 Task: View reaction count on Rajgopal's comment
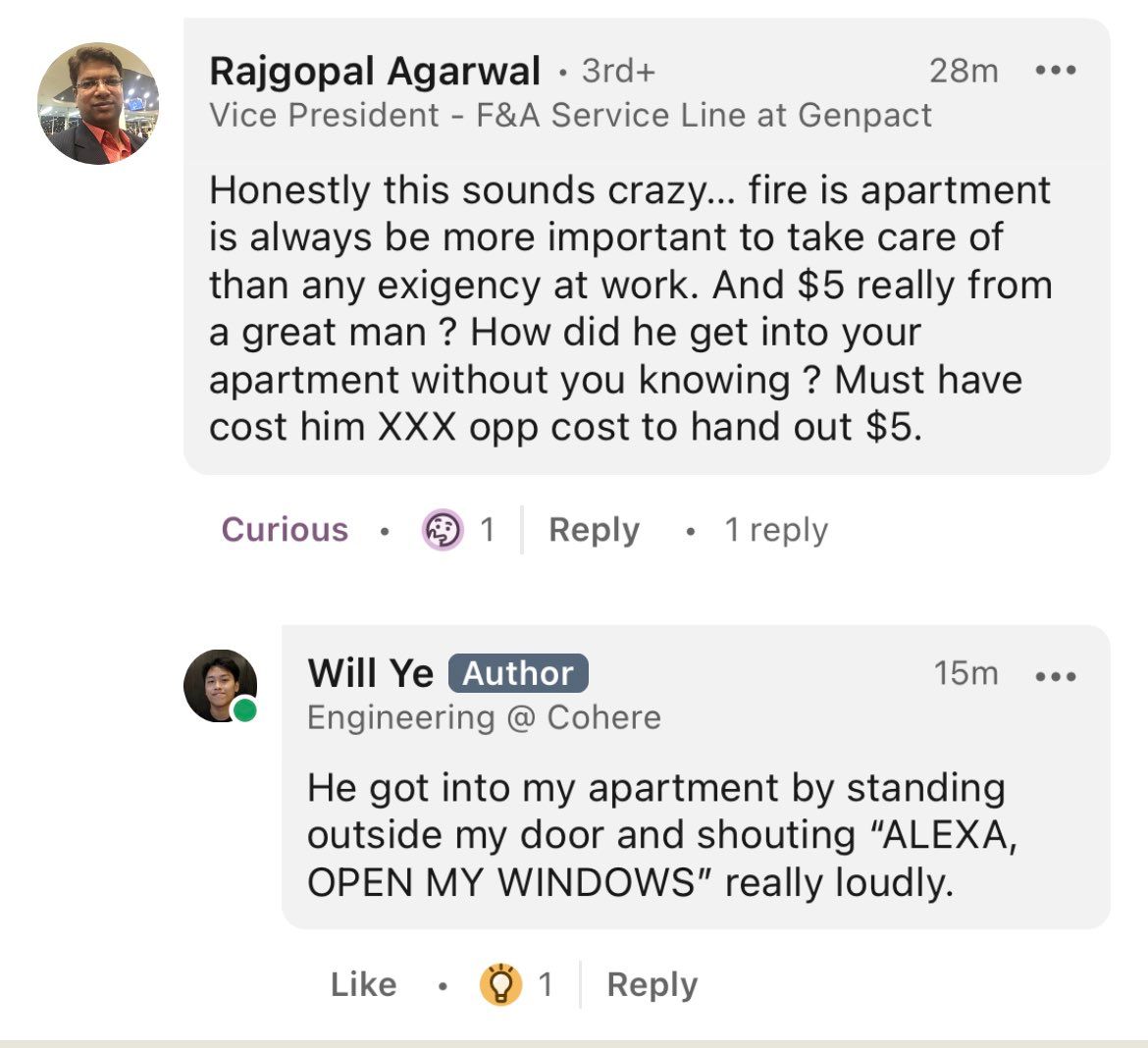487,530
